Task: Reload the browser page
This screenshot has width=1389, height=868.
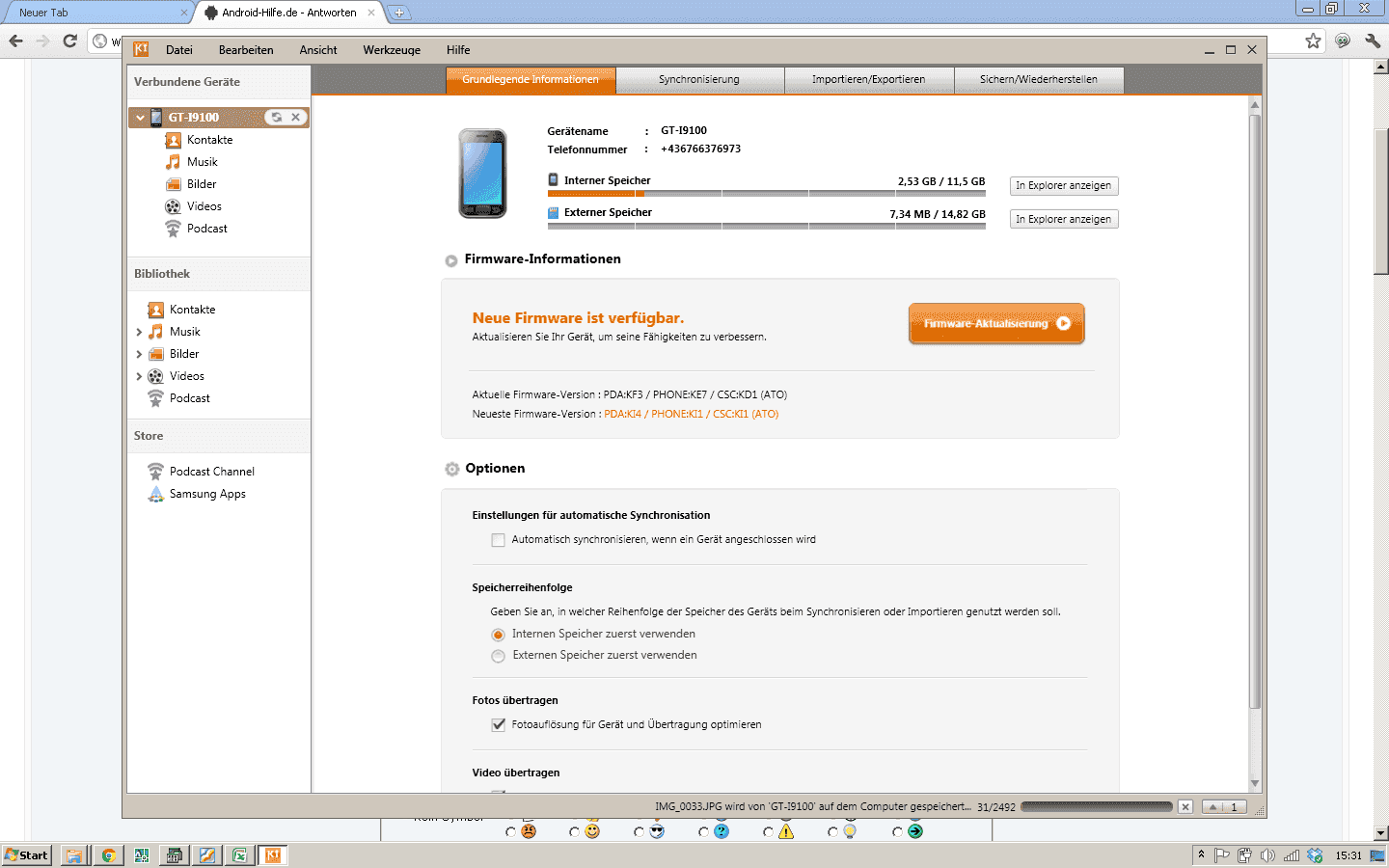Action: 69,41
